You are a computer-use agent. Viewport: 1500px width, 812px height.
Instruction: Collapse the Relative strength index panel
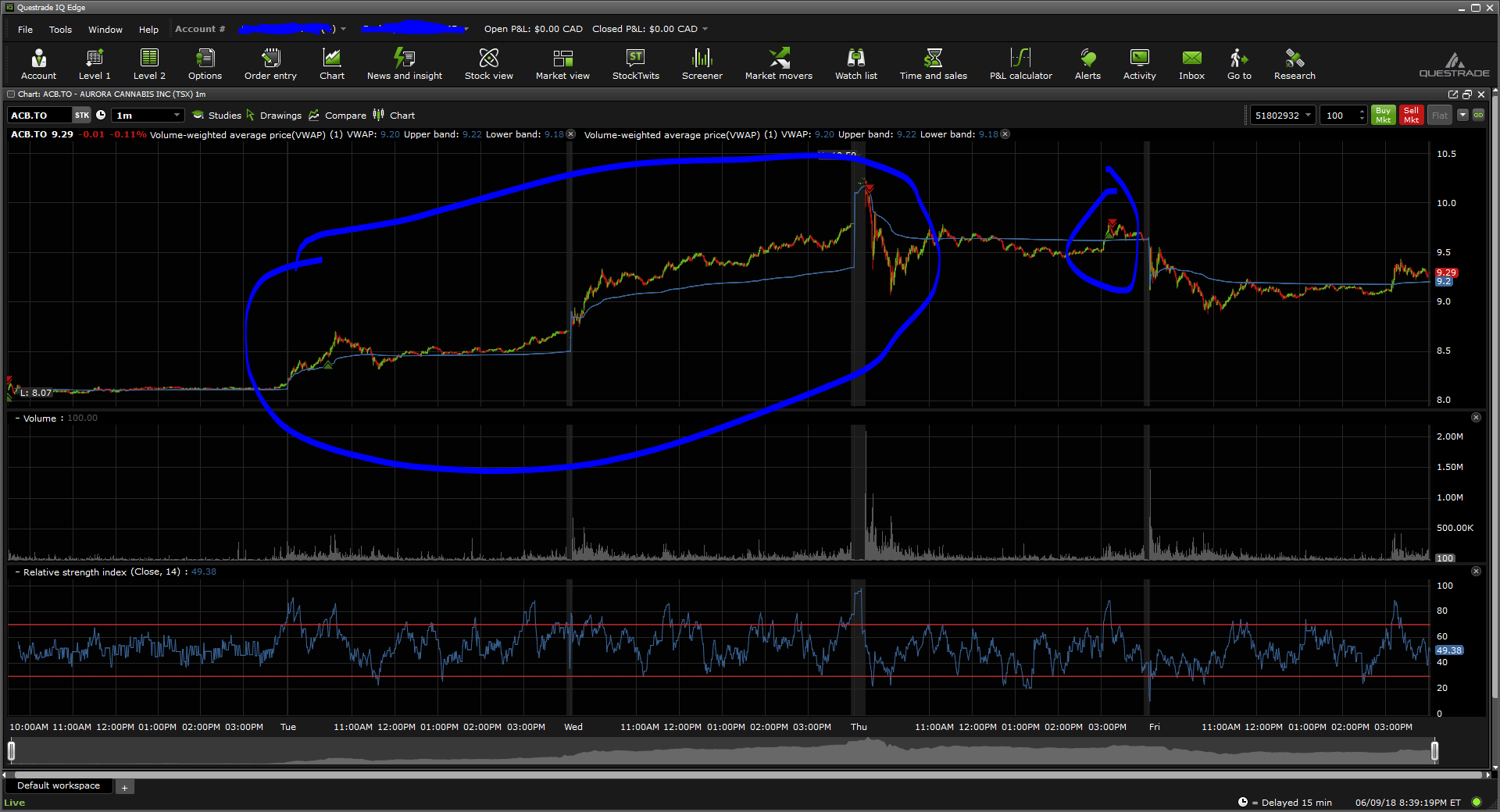tap(17, 572)
